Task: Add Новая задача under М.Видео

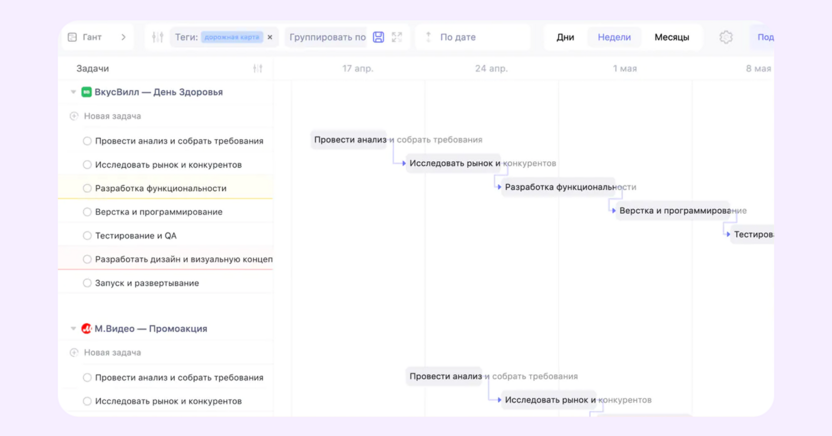Action: click(112, 353)
